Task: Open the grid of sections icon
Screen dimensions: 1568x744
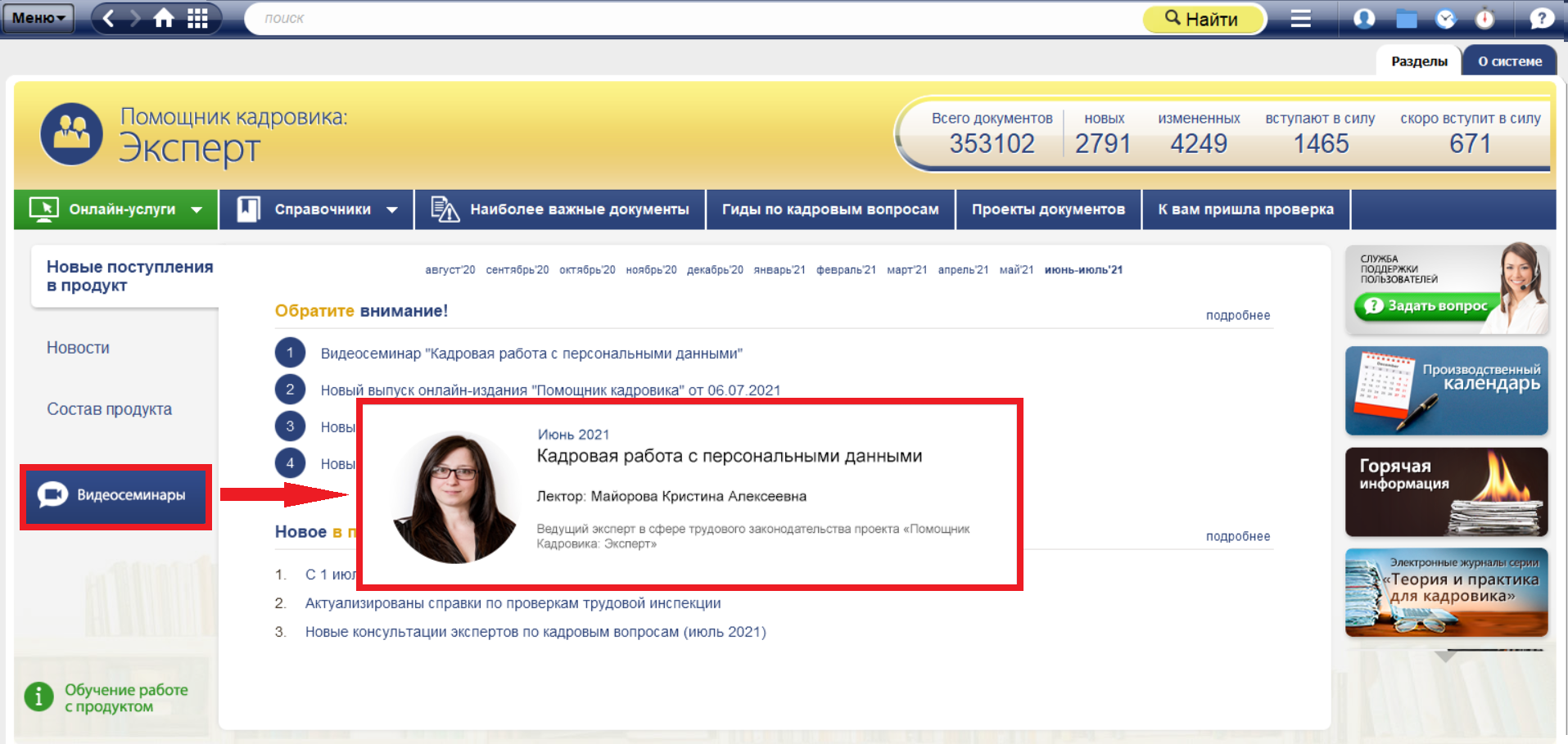Action: [197, 18]
